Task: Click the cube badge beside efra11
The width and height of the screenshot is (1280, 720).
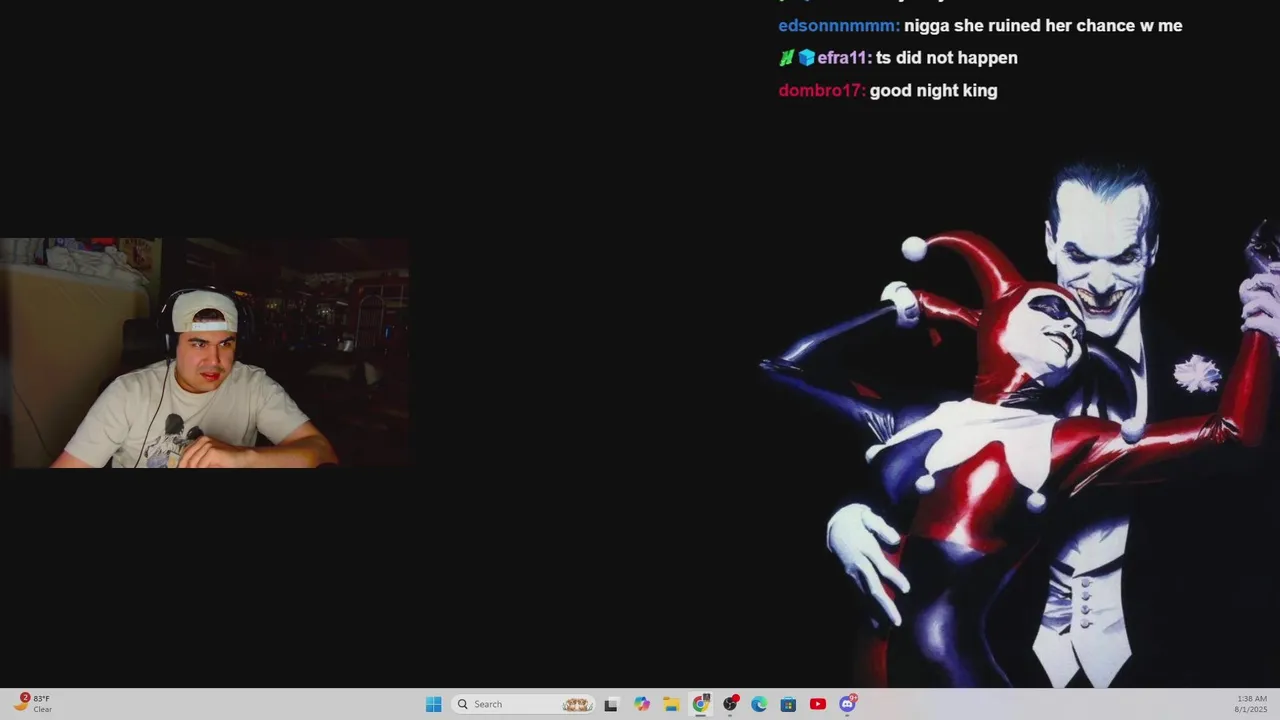Action: (807, 58)
